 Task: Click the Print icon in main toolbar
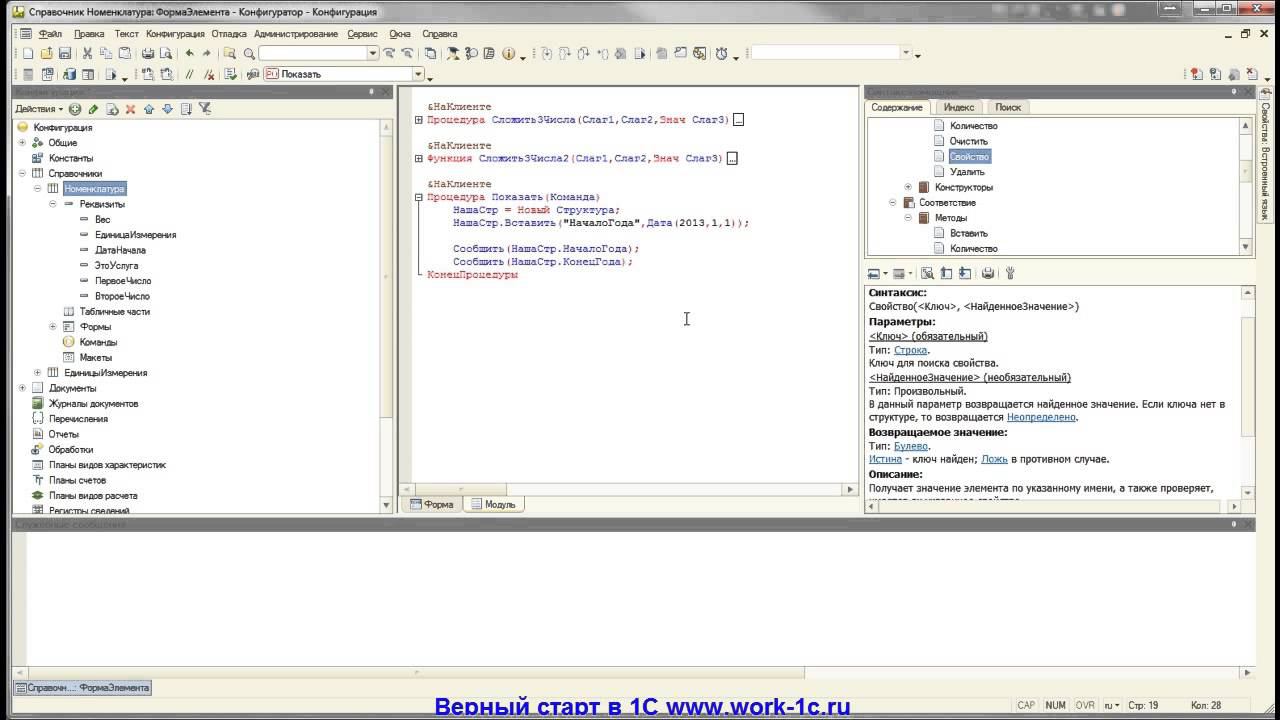[x=148, y=53]
